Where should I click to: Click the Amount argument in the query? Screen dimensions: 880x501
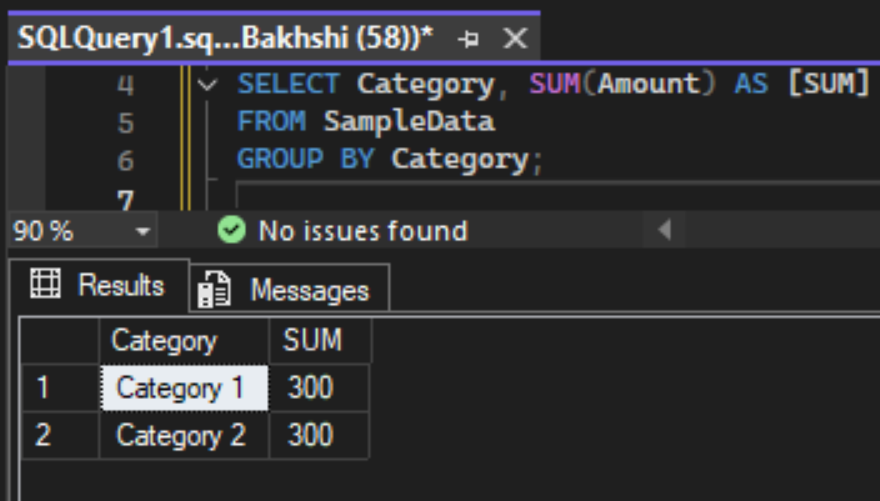tap(648, 84)
